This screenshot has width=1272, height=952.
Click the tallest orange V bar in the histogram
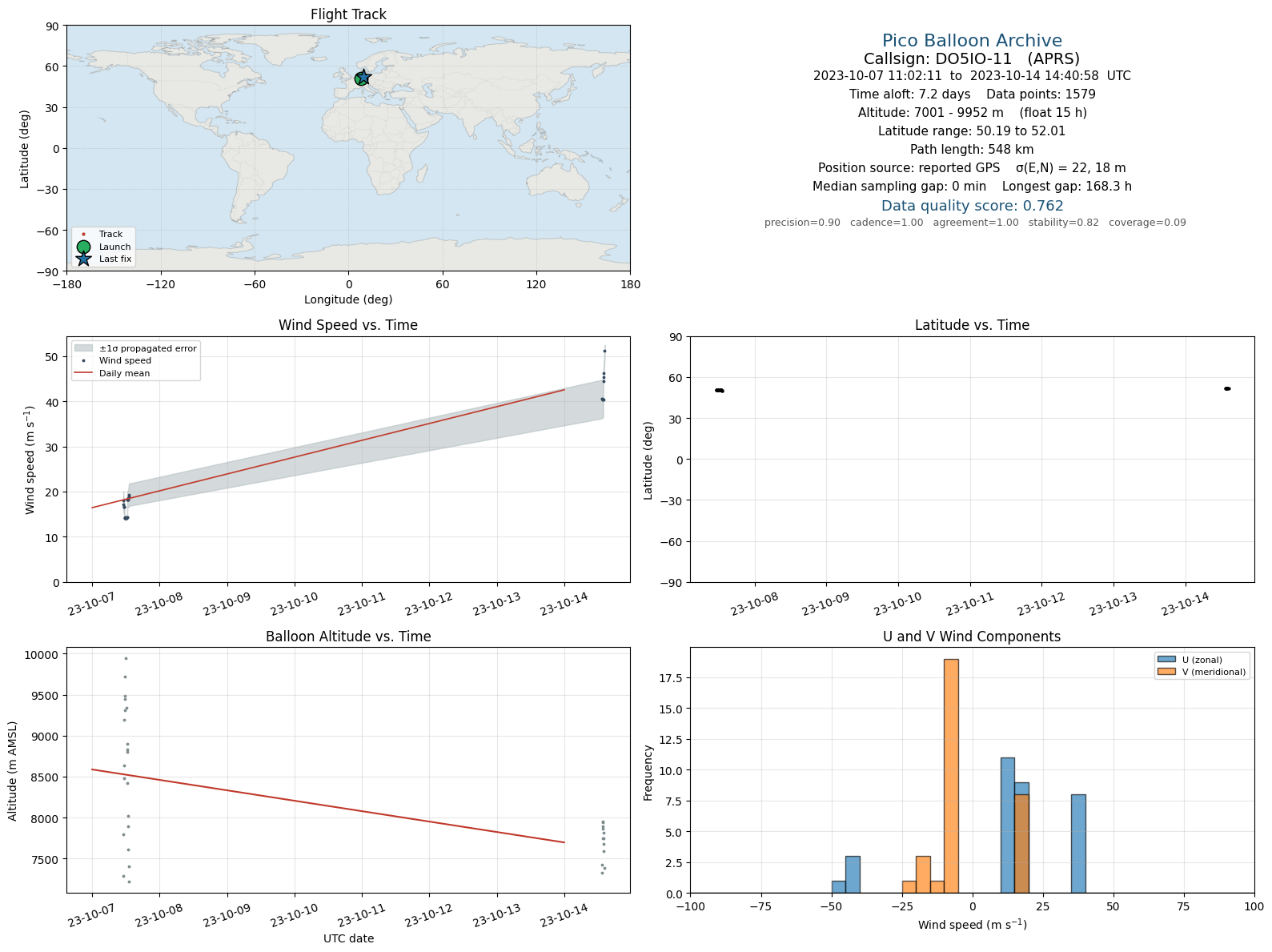pos(951,776)
